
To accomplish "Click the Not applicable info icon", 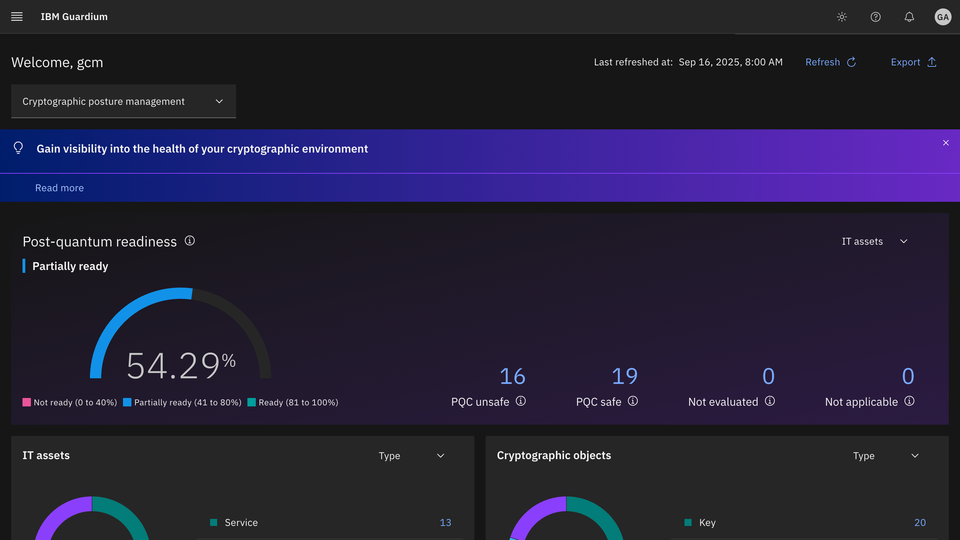I will tap(909, 401).
